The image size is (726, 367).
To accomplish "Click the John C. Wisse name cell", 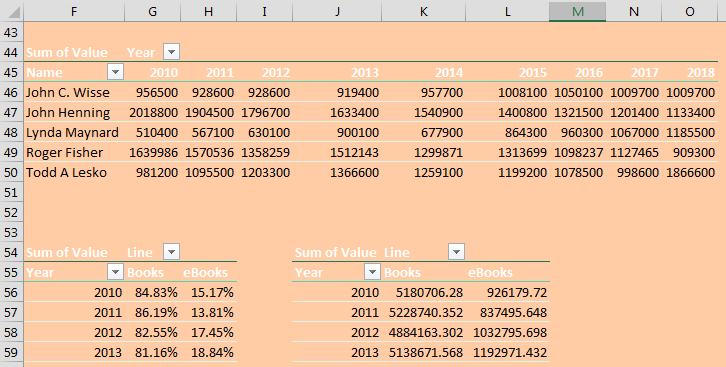I will point(74,92).
